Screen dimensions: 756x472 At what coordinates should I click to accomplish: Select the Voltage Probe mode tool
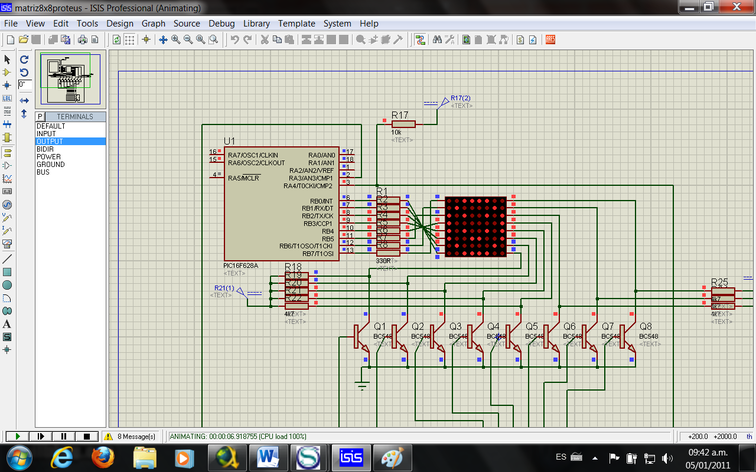coord(7,217)
